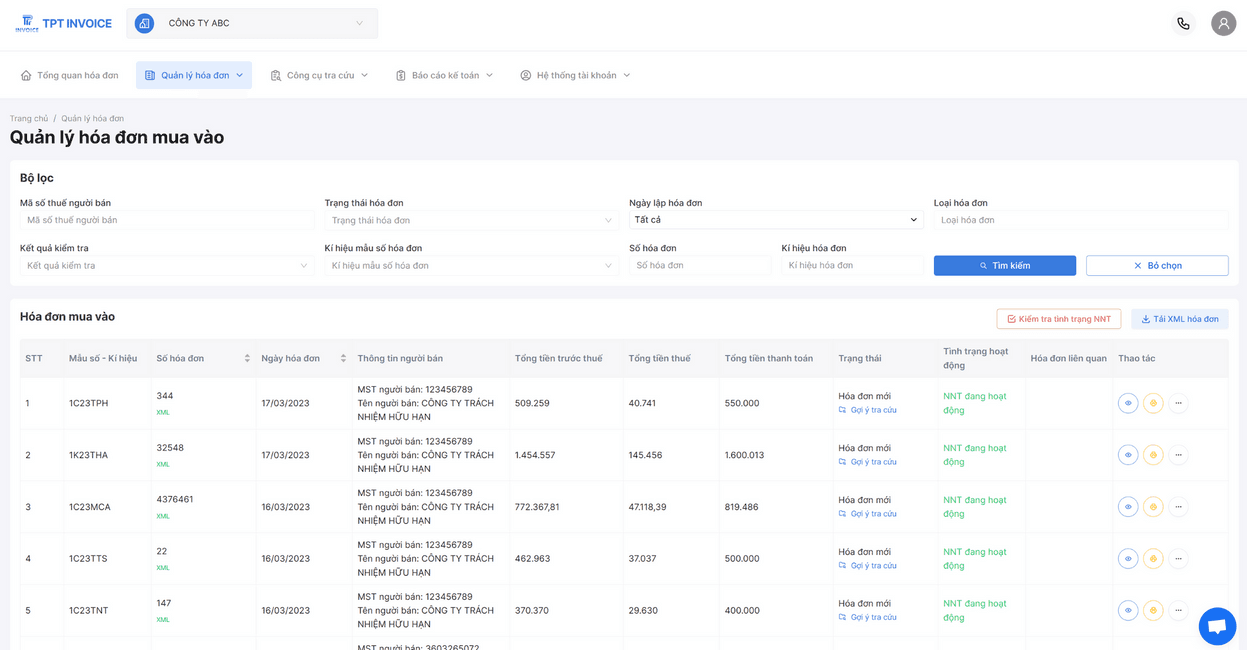
Task: Click the total amount 1.600.013
Action: [744, 455]
